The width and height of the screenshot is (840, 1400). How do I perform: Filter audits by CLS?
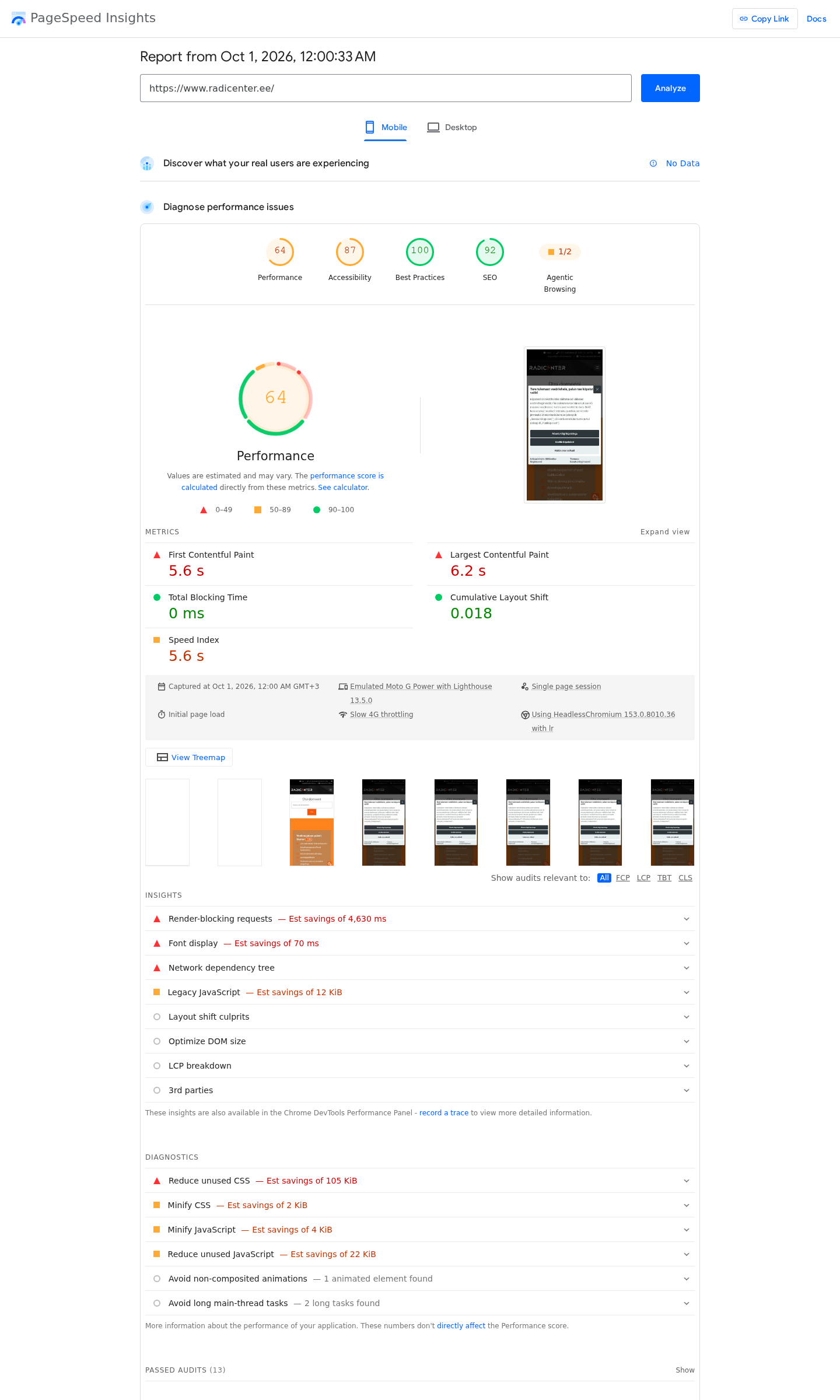click(x=685, y=878)
